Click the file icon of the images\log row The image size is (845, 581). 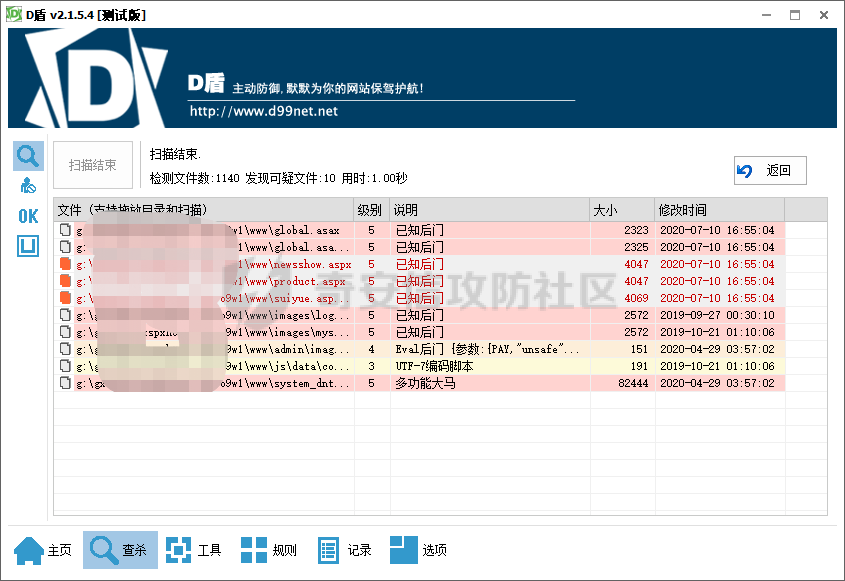(x=65, y=315)
